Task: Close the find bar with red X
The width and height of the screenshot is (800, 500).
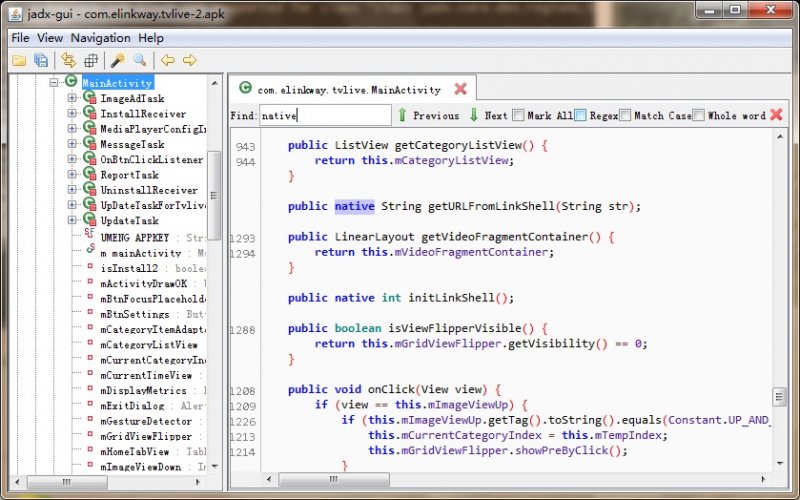Action: [x=777, y=115]
